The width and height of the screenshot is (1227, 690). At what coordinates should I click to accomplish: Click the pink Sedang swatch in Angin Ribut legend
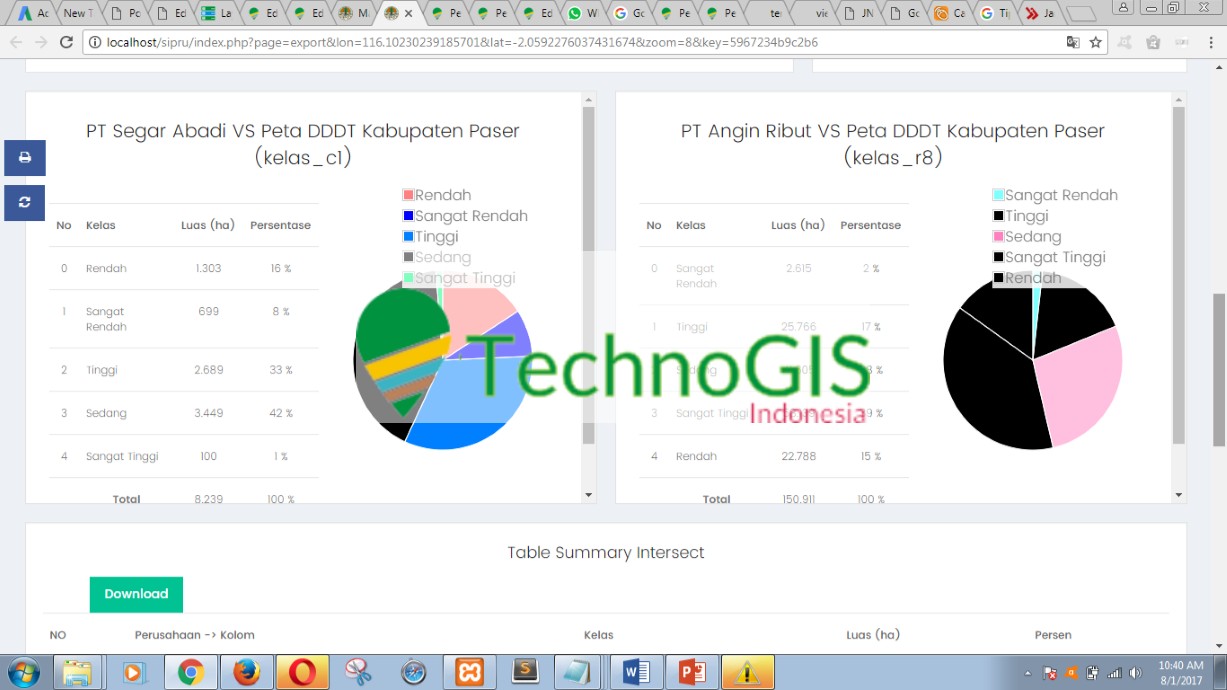tap(998, 237)
